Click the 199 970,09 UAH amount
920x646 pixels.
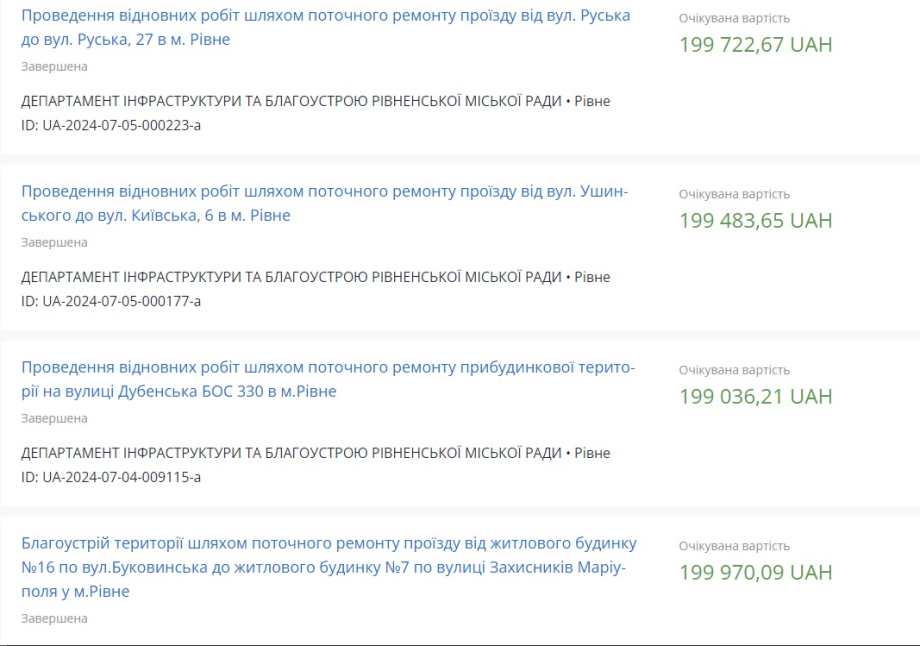755,573
